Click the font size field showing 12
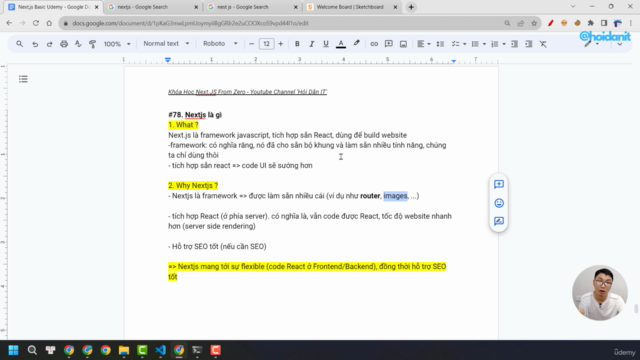The width and height of the screenshot is (640, 360). pyautogui.click(x=266, y=44)
